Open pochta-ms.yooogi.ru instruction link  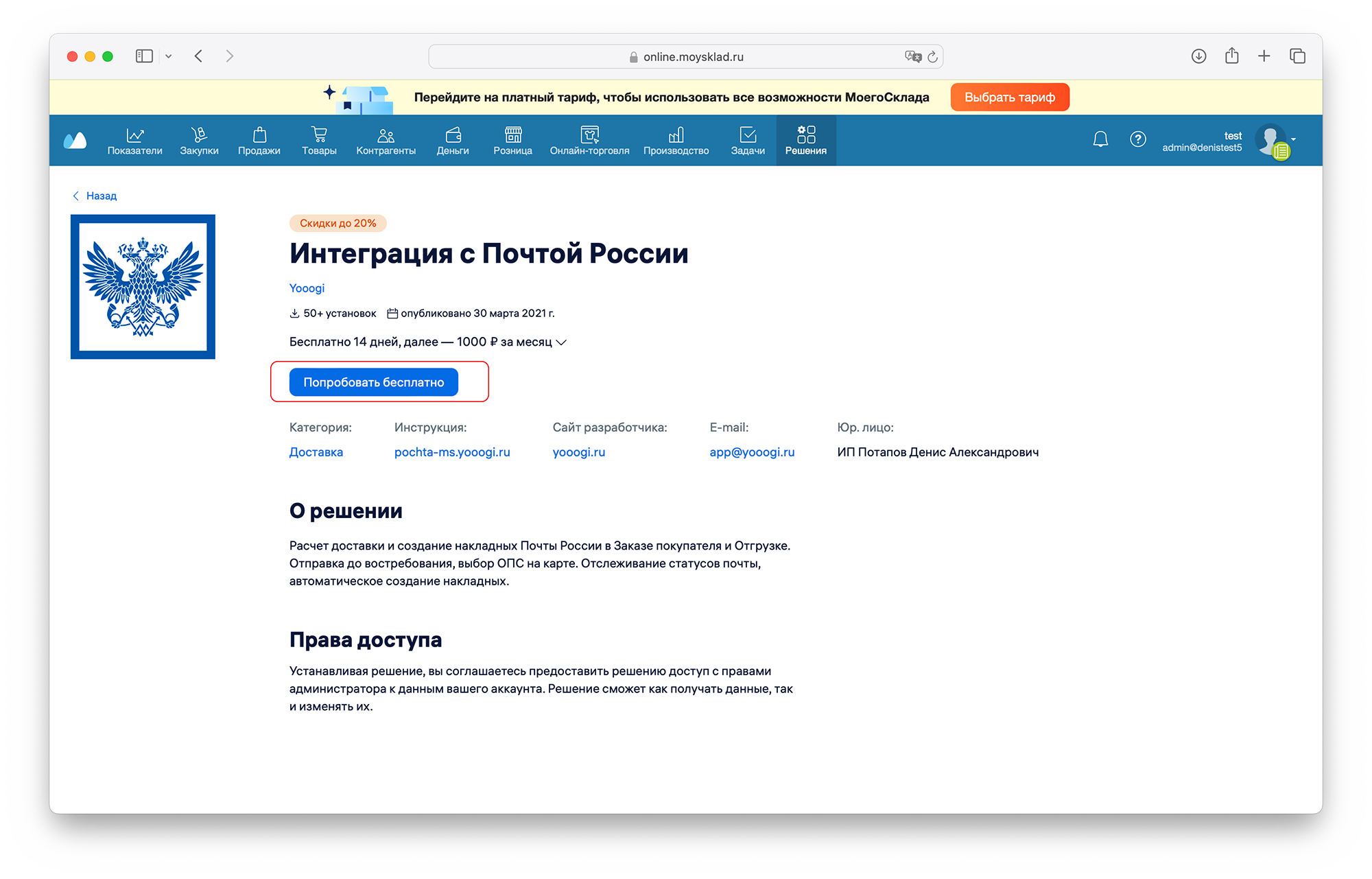[452, 452]
